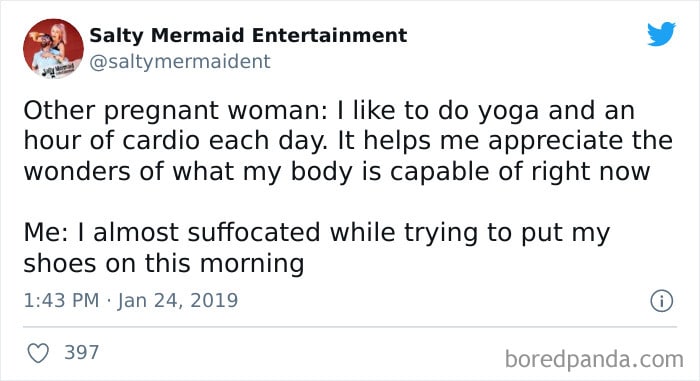Visit the @saltymermaident handle
Image resolution: width=700 pixels, height=381 pixels.
click(x=180, y=61)
